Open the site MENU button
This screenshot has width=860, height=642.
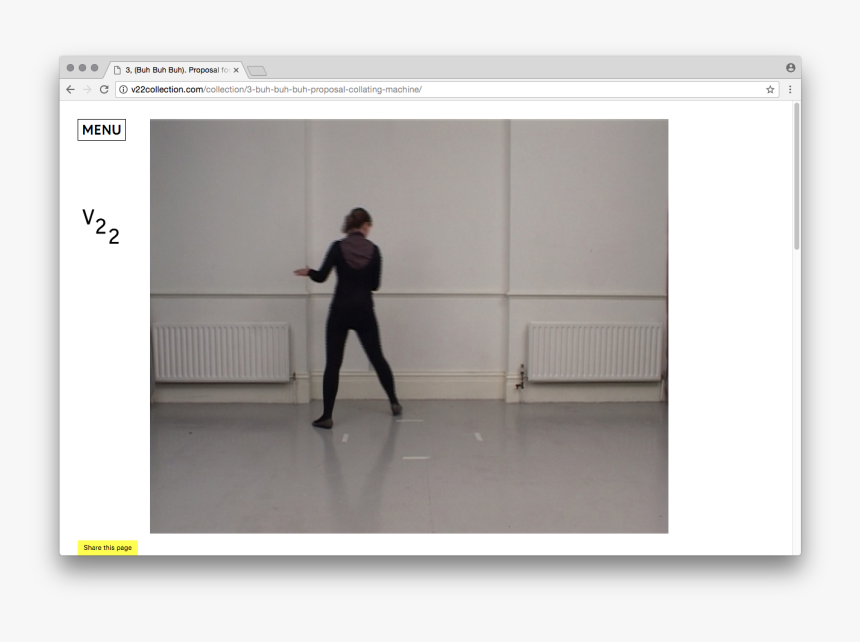[101, 130]
